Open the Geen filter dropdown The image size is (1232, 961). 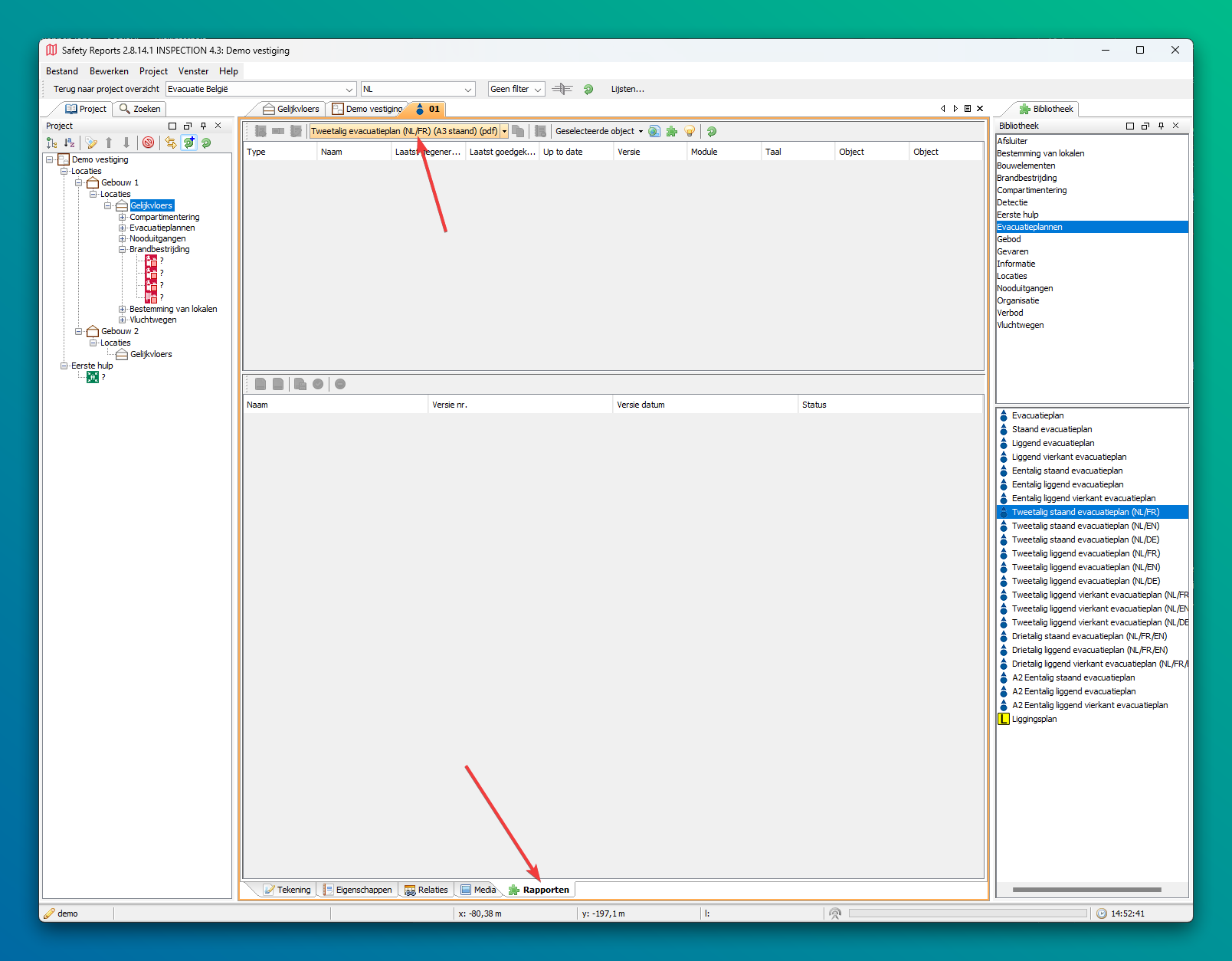pyautogui.click(x=537, y=90)
